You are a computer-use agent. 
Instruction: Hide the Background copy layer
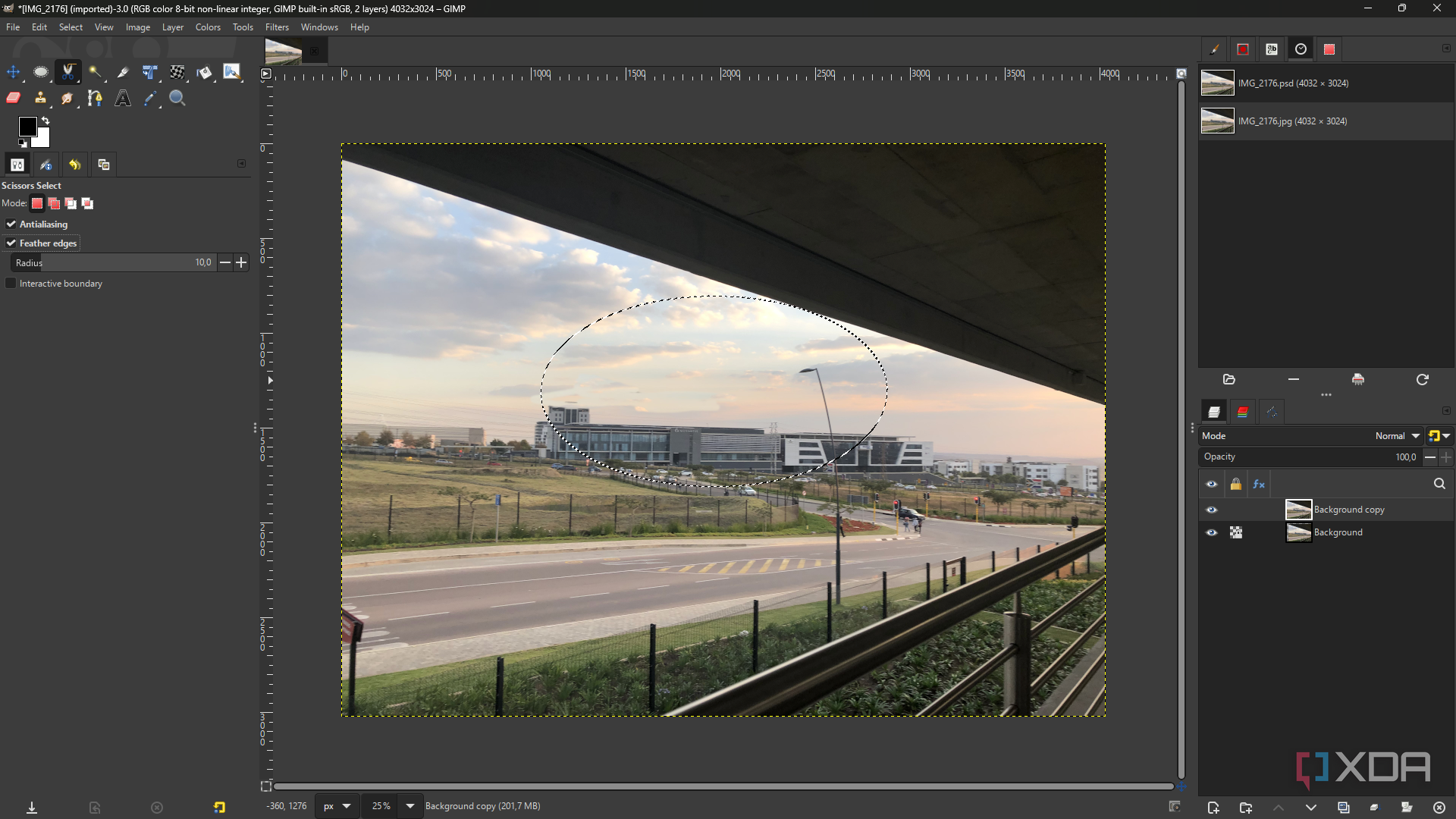point(1212,510)
